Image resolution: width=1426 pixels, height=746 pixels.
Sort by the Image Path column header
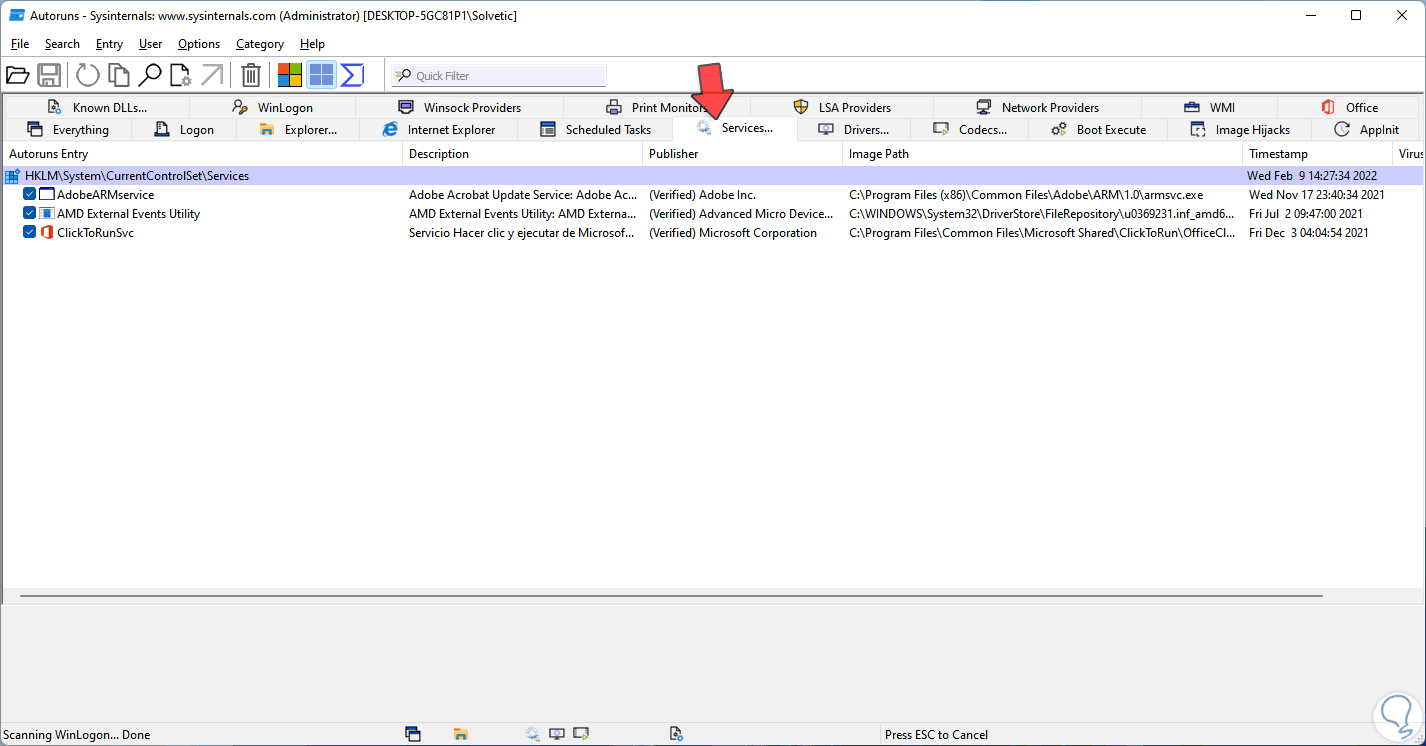(x=1043, y=154)
